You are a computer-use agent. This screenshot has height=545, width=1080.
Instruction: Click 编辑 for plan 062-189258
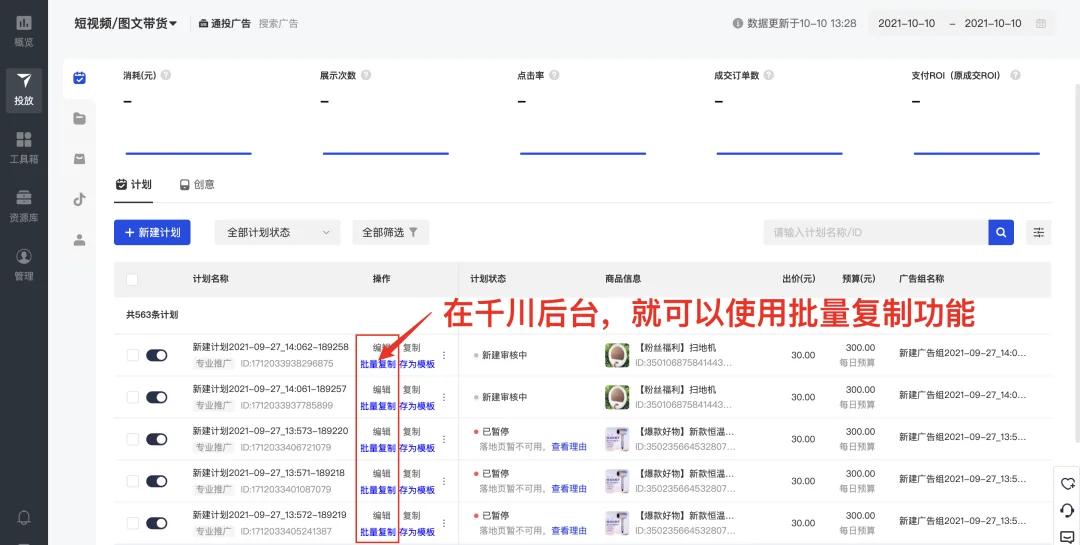382,348
